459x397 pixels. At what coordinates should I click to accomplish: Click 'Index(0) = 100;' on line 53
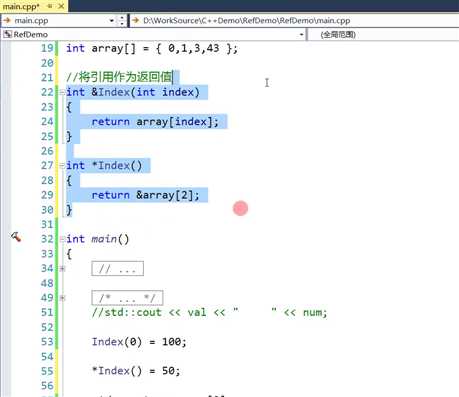pyautogui.click(x=139, y=342)
